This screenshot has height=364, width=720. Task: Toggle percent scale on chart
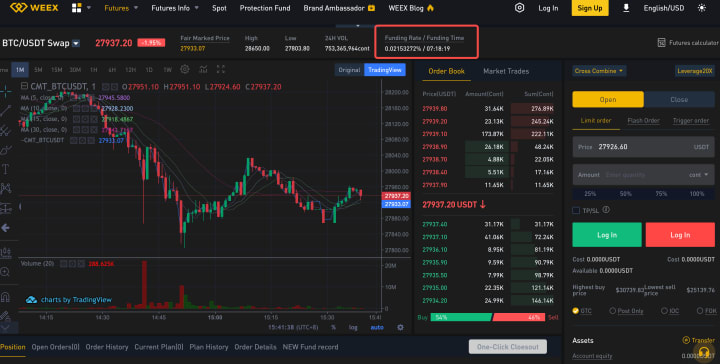[x=333, y=327]
